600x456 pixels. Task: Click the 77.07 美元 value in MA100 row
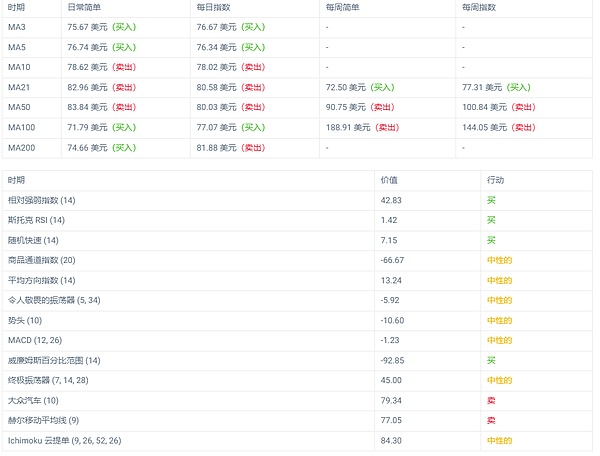pos(217,127)
